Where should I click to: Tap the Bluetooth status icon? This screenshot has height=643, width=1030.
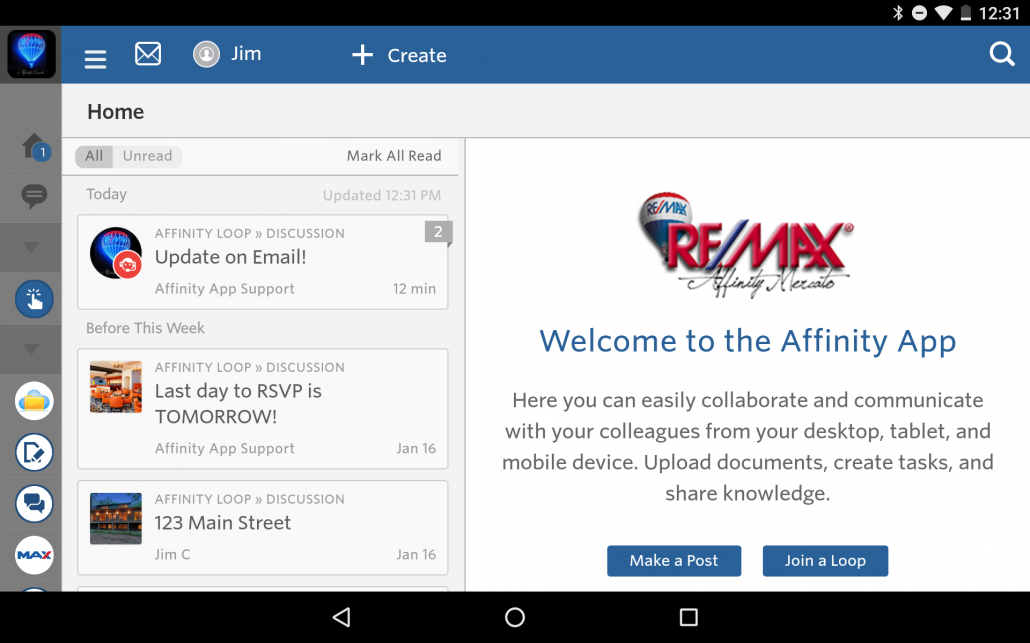coord(898,12)
